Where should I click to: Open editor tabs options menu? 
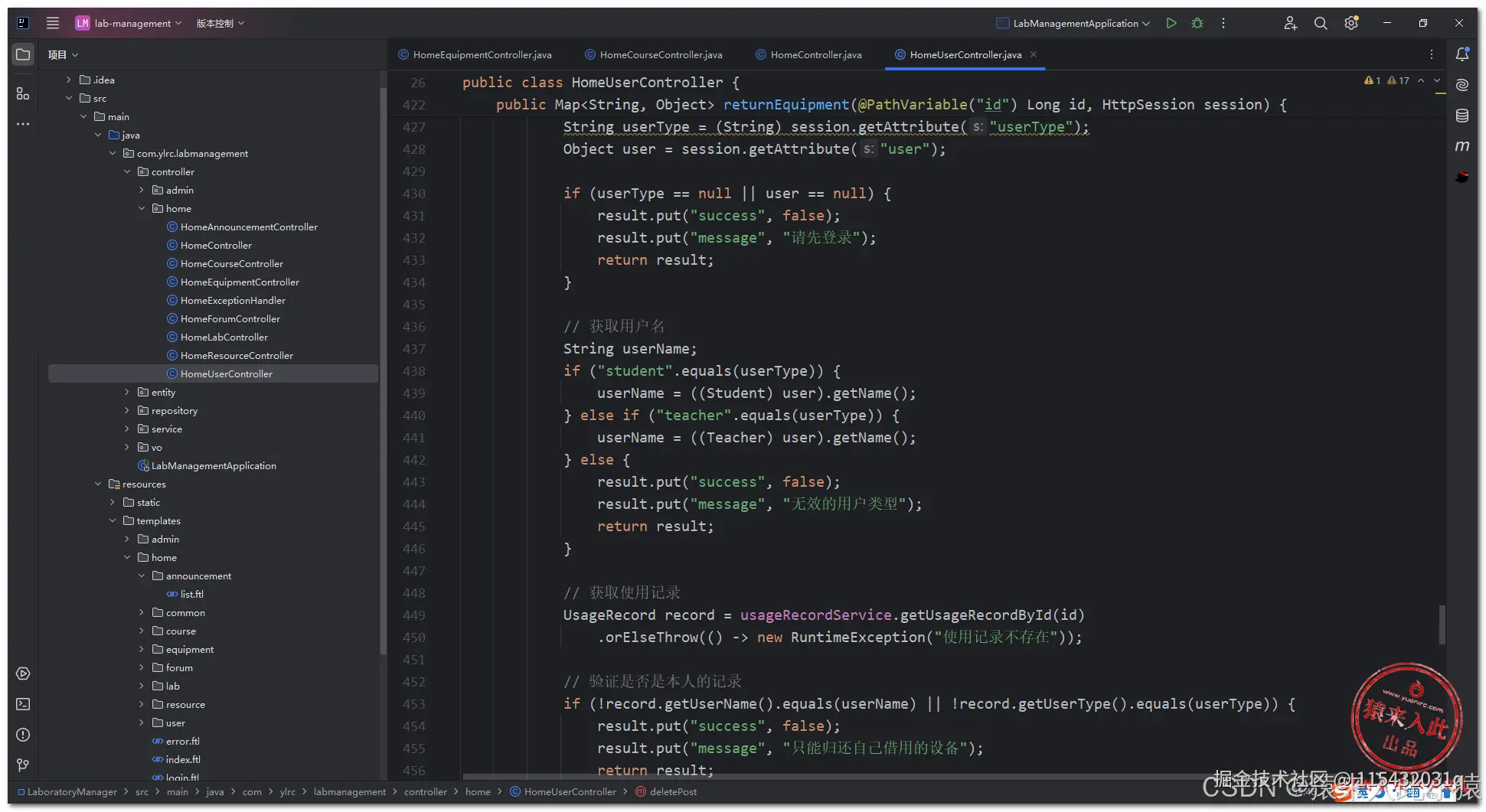tap(1432, 54)
